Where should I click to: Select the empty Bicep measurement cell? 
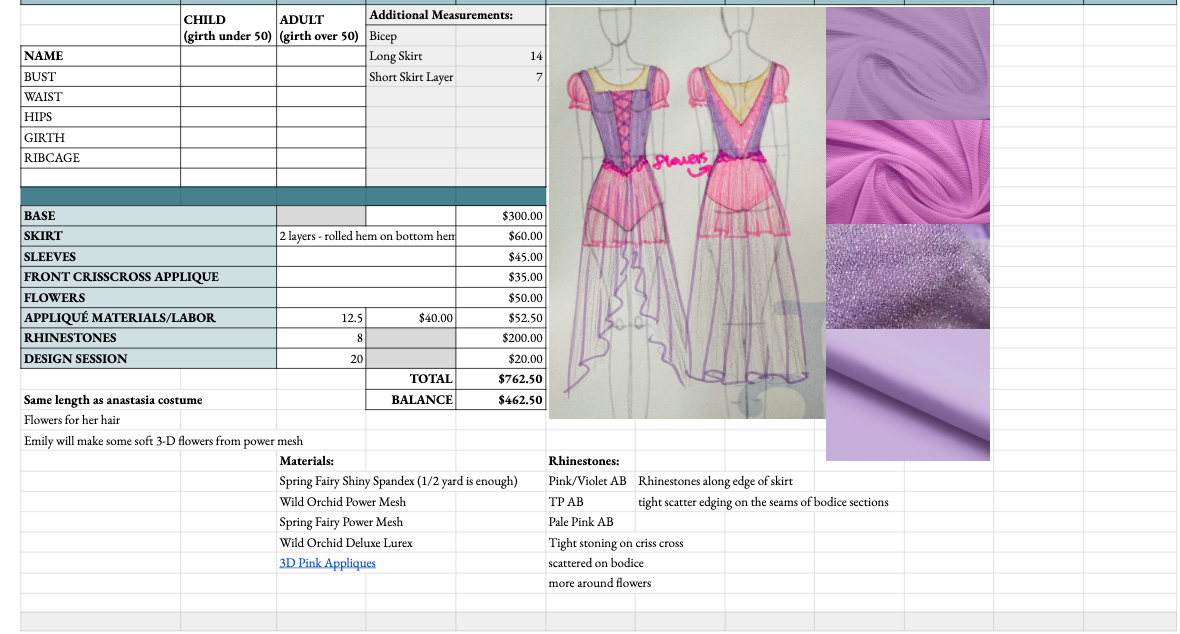click(501, 36)
